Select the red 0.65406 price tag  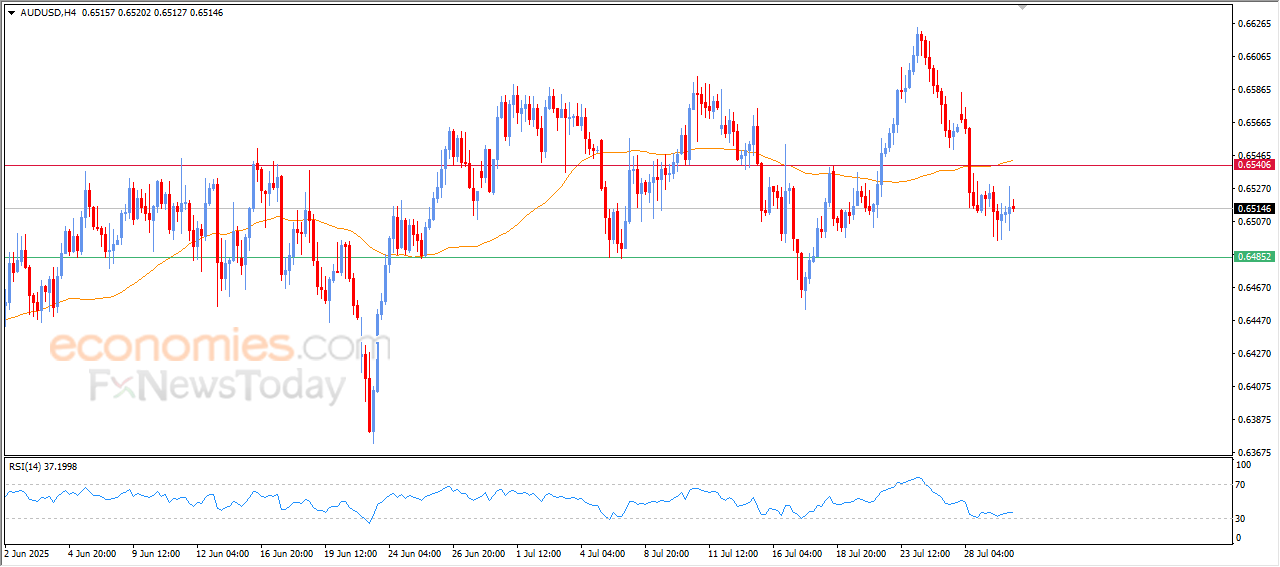(x=1254, y=164)
